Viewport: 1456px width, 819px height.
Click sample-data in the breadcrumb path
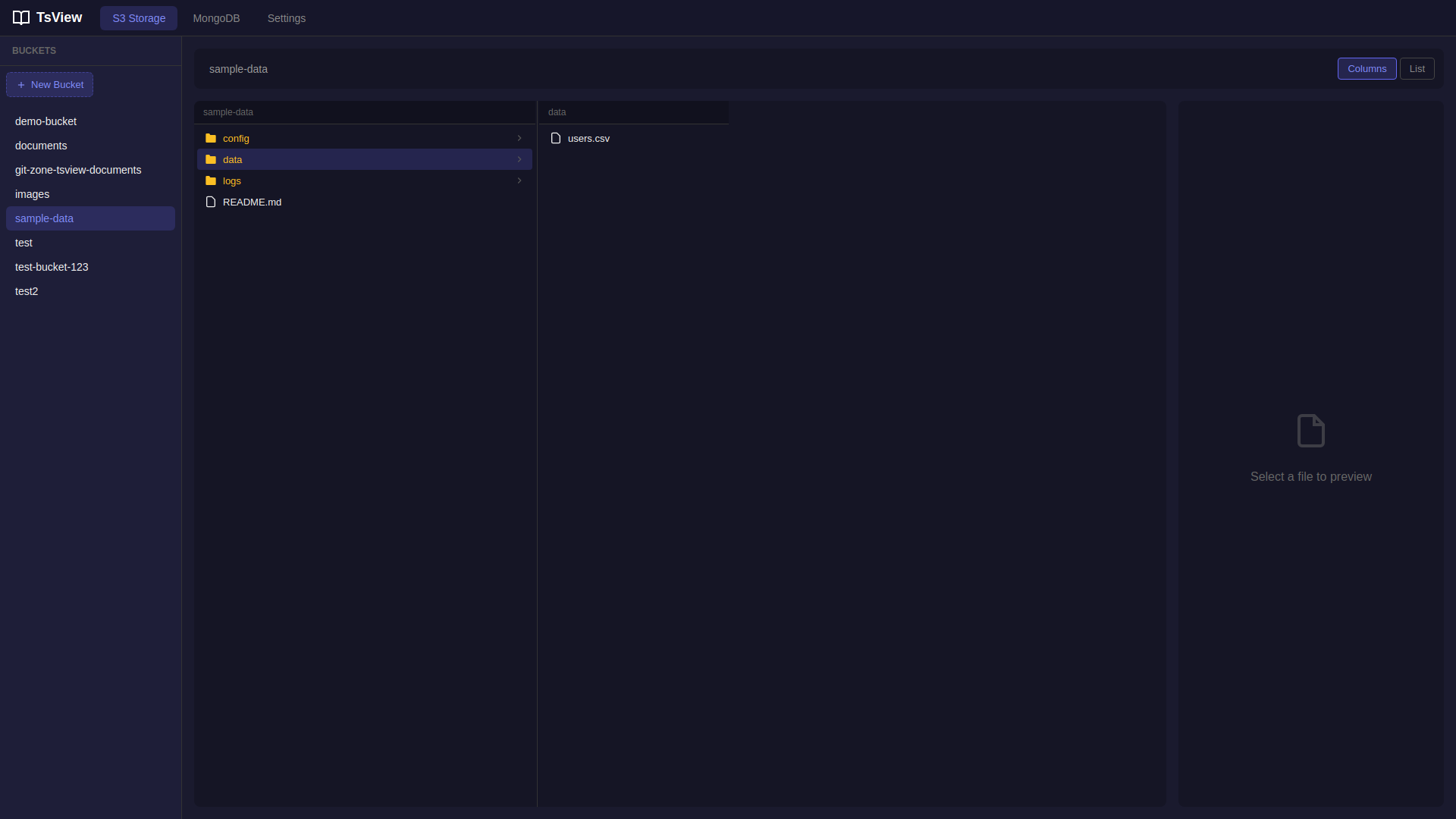(x=238, y=69)
